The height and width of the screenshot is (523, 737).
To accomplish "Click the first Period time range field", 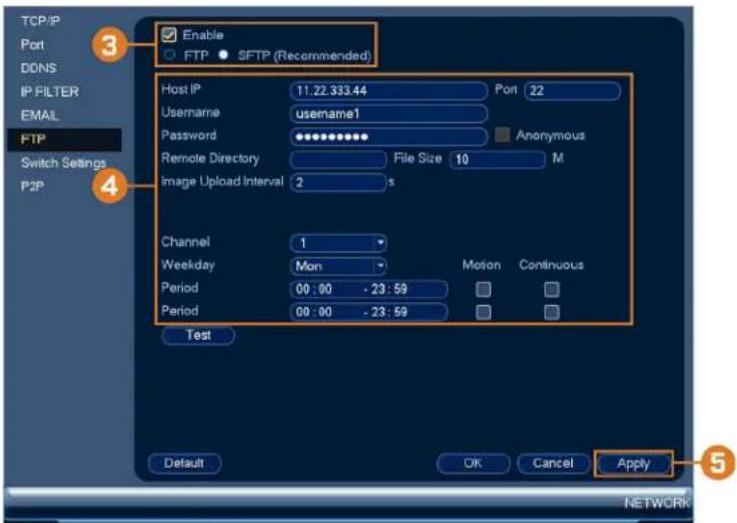I will (369, 289).
